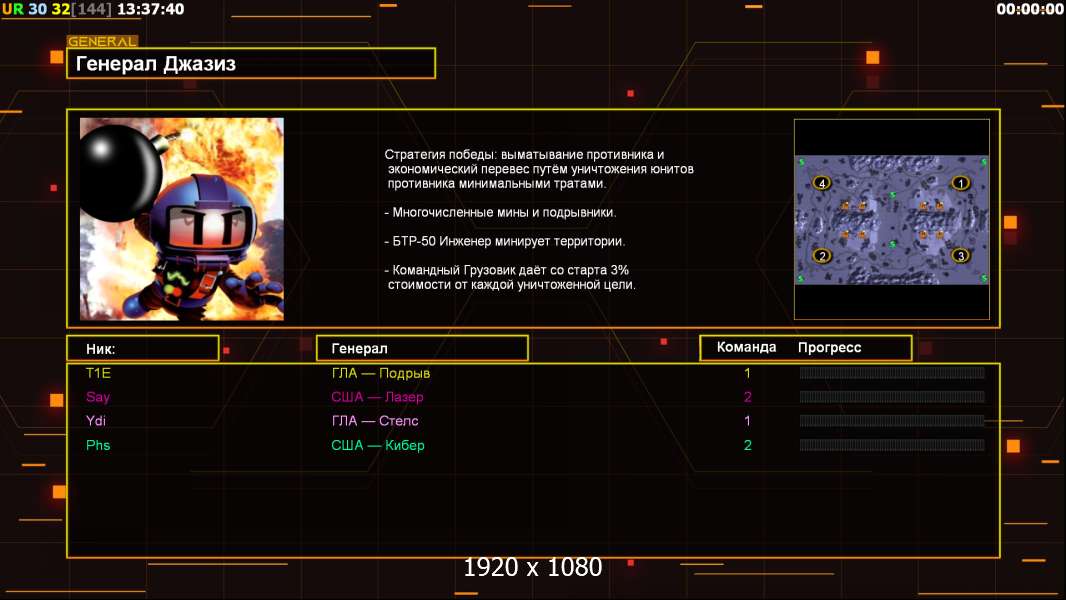Viewport: 1066px width, 600px height.
Task: Click the 'Генерал Джазиз' title field
Action: coord(251,63)
